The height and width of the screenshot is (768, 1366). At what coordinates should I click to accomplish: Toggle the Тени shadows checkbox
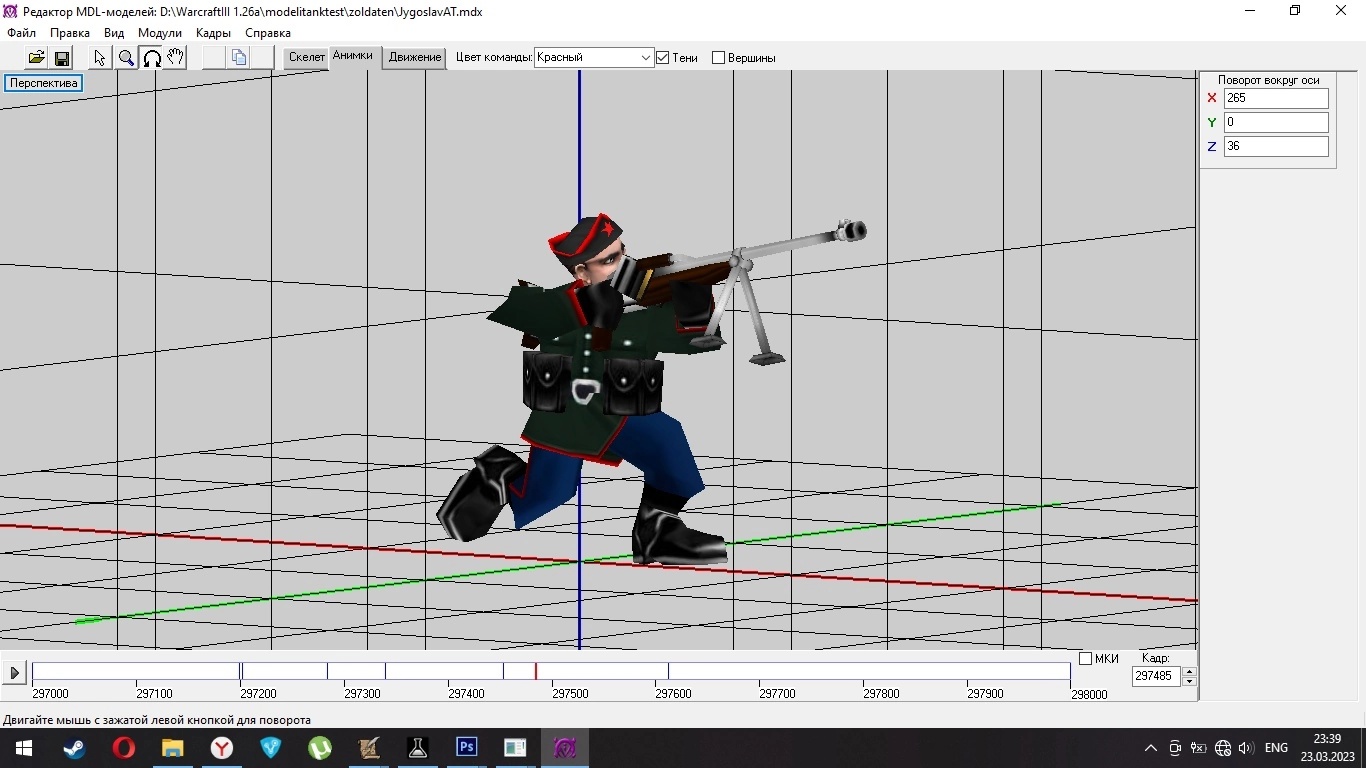(x=662, y=58)
